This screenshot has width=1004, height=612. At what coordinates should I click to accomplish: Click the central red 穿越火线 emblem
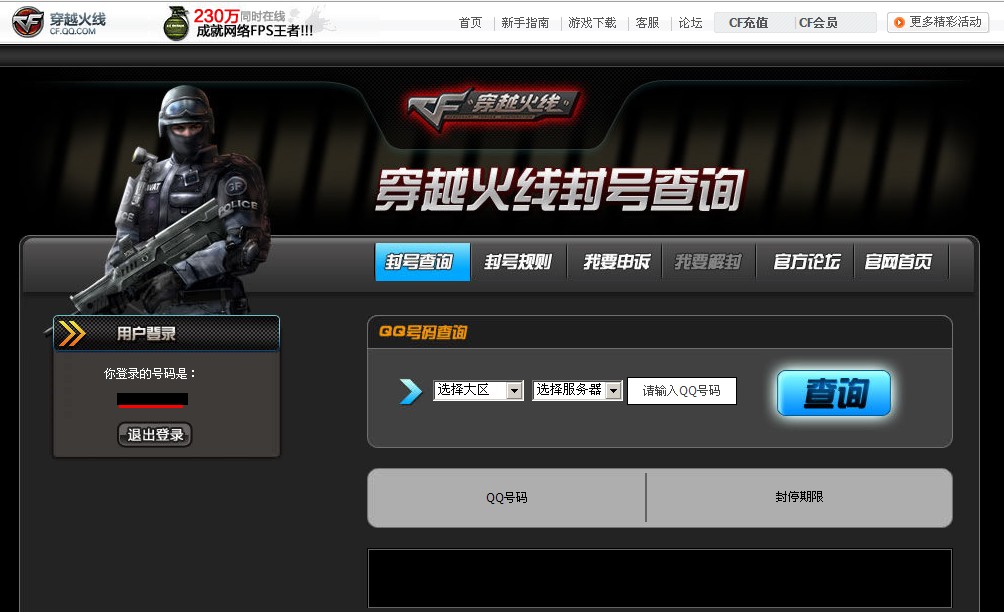(x=494, y=107)
